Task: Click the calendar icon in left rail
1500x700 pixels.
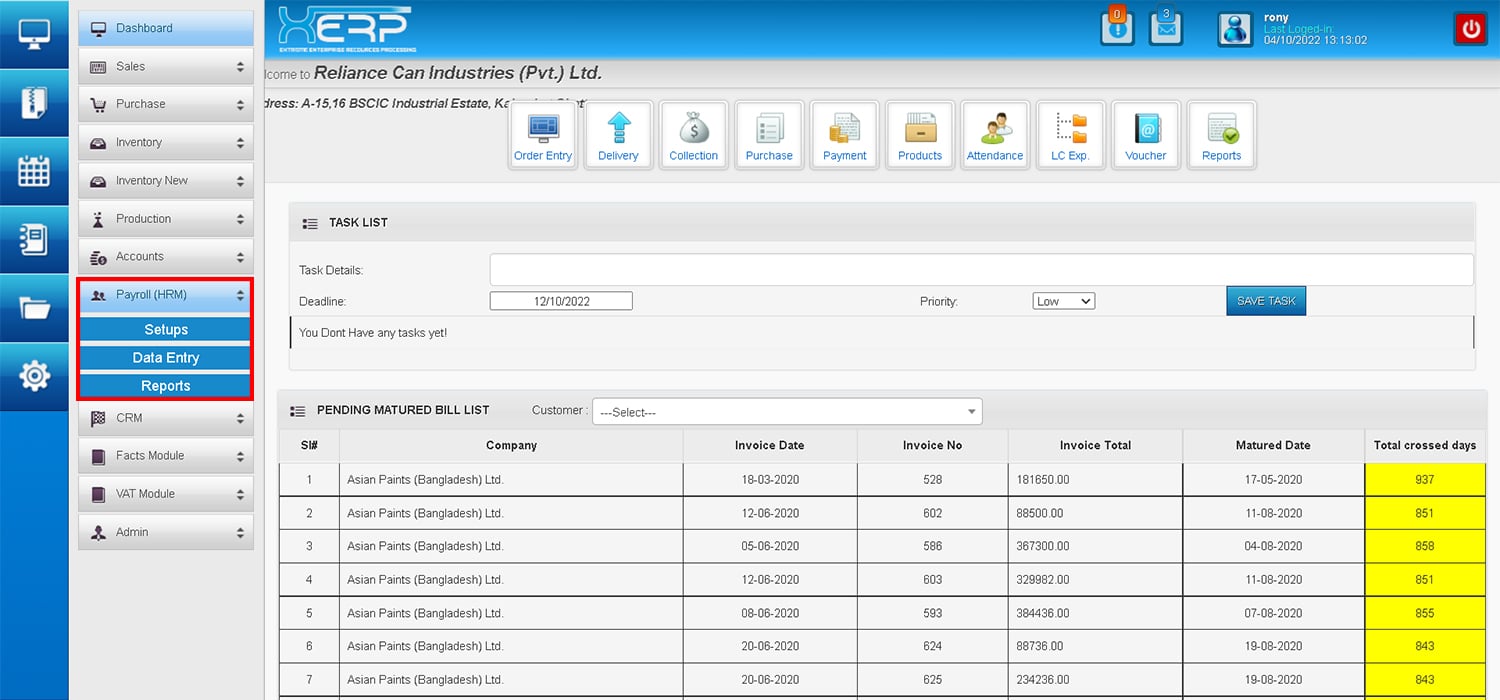Action: (x=34, y=171)
